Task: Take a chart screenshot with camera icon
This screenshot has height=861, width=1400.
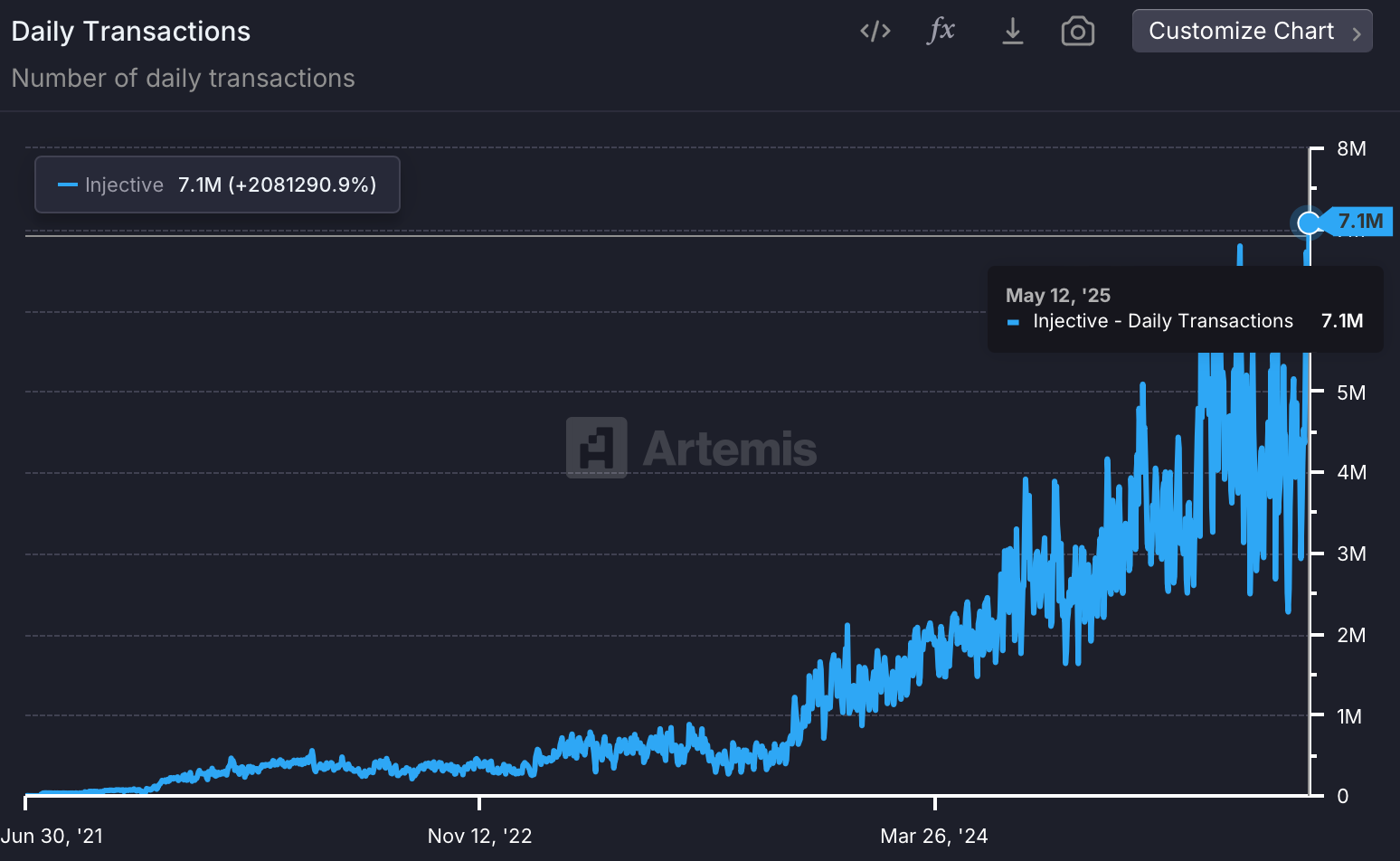Action: 1077,32
